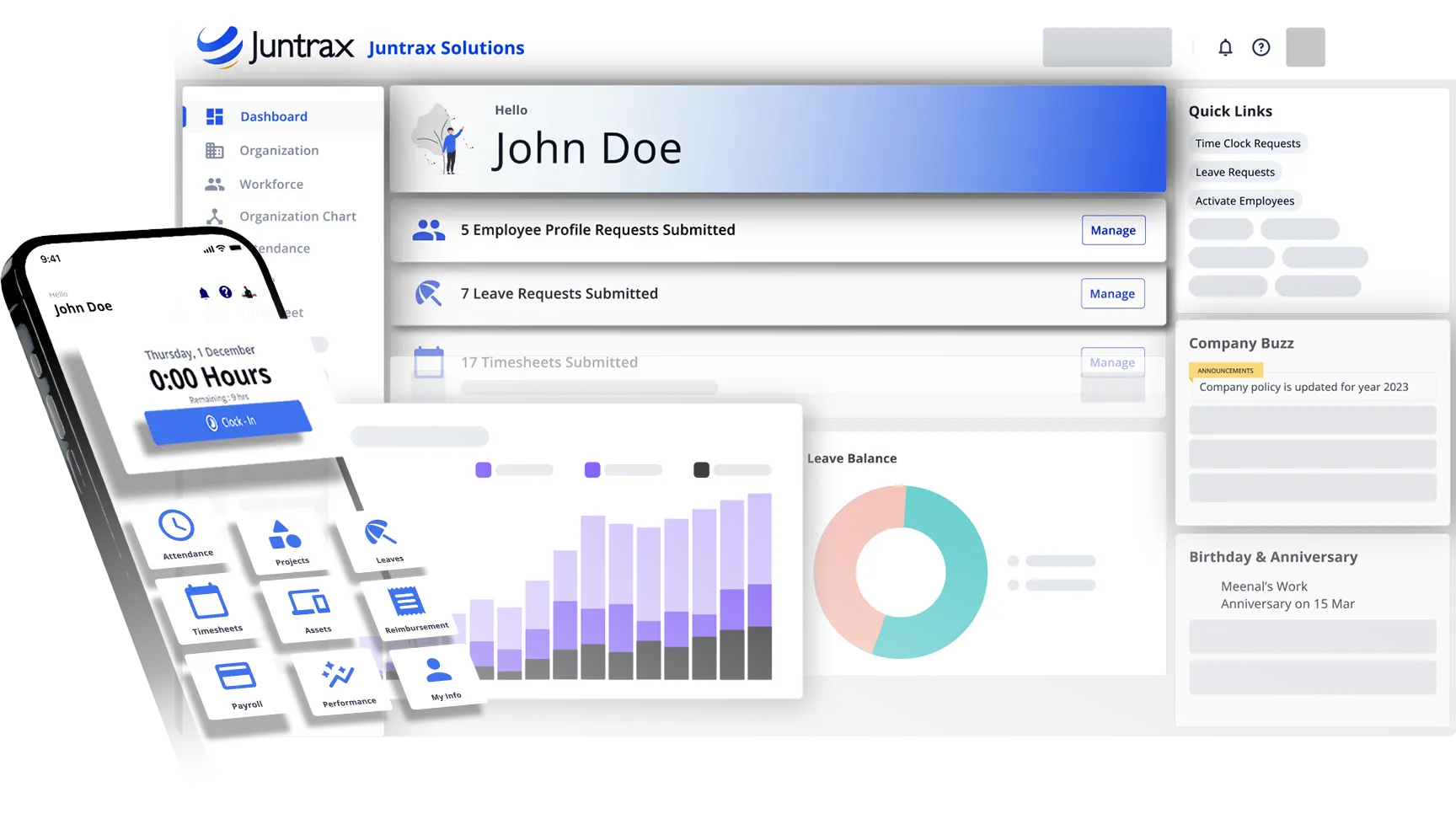Image resolution: width=1456 pixels, height=819 pixels.
Task: Click the dark gray chart legend swatch
Action: (x=701, y=469)
